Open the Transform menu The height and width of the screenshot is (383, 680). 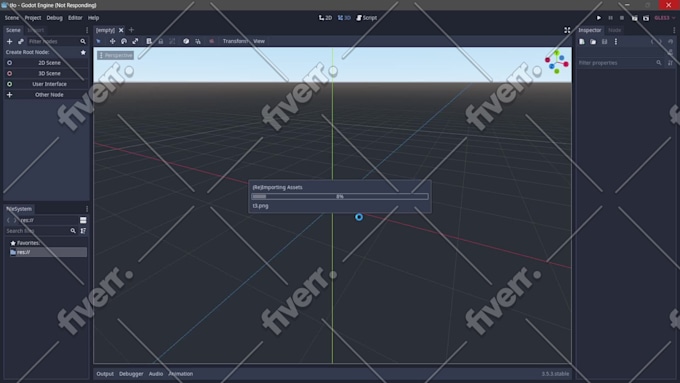coord(235,41)
